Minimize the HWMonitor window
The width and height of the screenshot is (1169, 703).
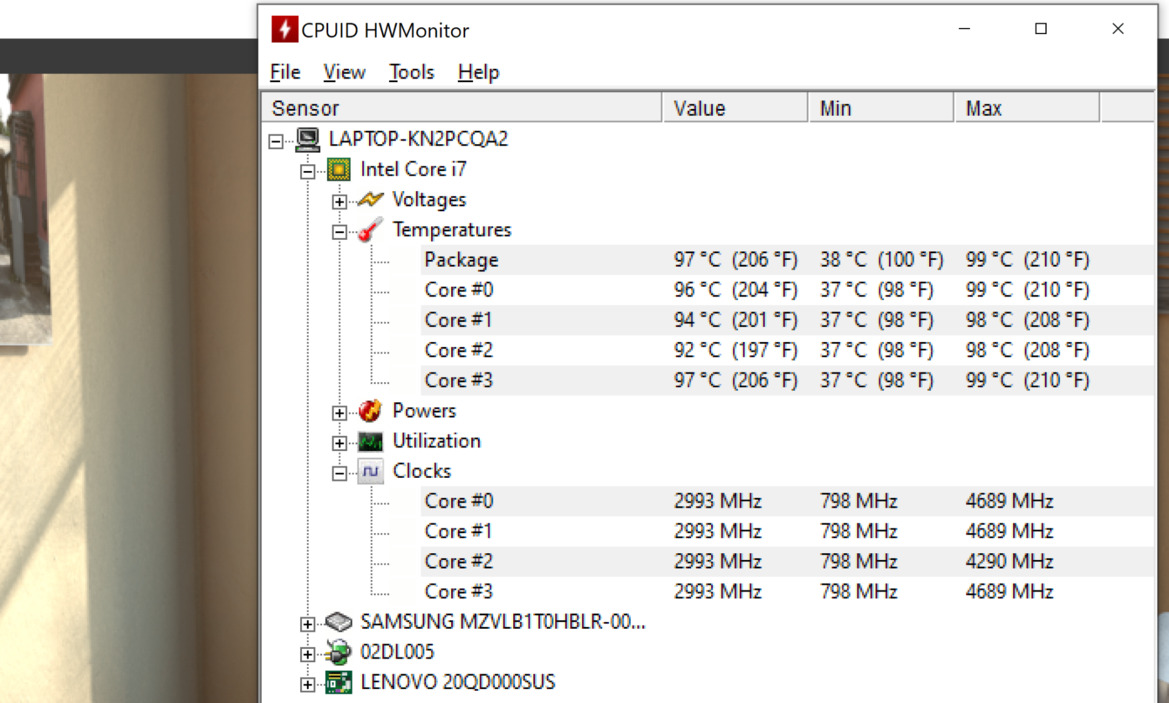(965, 28)
